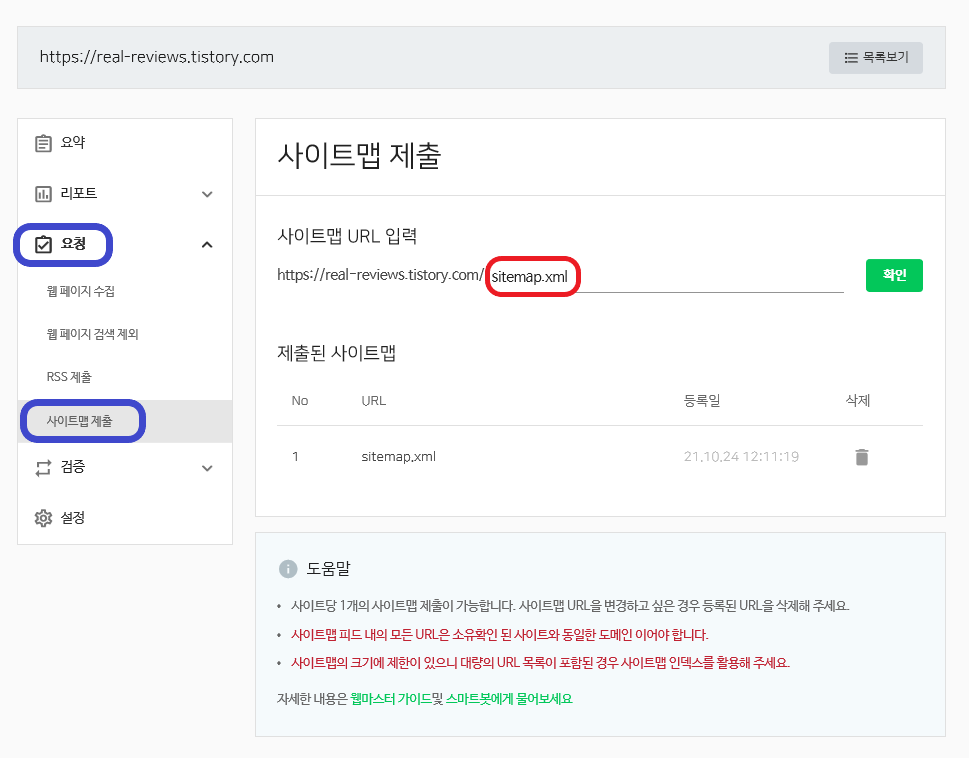Click sitemap.xml in the submitted table
969x758 pixels.
coord(399,457)
